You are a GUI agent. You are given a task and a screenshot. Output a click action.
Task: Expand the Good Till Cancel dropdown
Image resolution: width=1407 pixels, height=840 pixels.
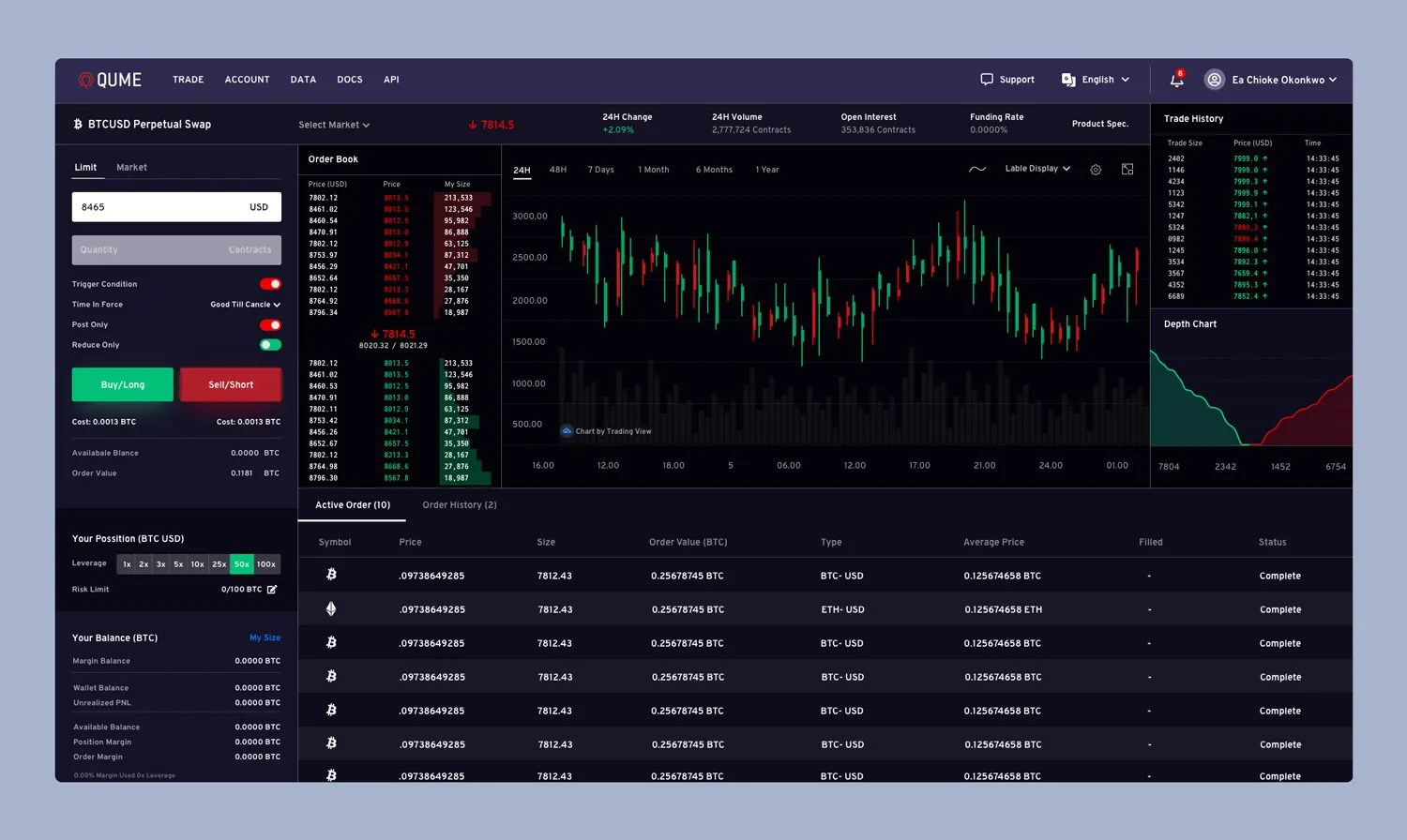[x=245, y=305]
